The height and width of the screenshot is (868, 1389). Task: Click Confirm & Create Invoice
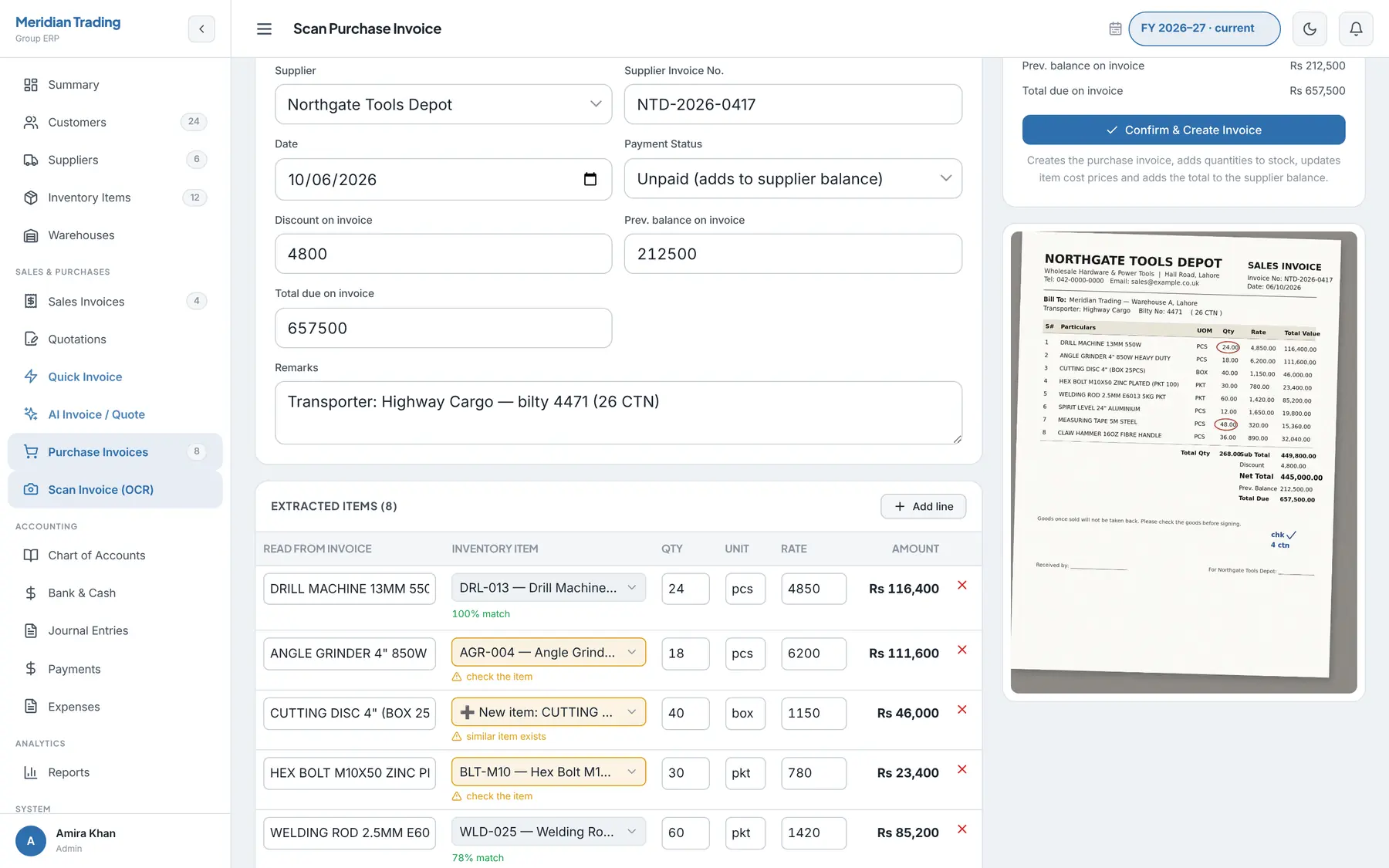click(x=1183, y=130)
